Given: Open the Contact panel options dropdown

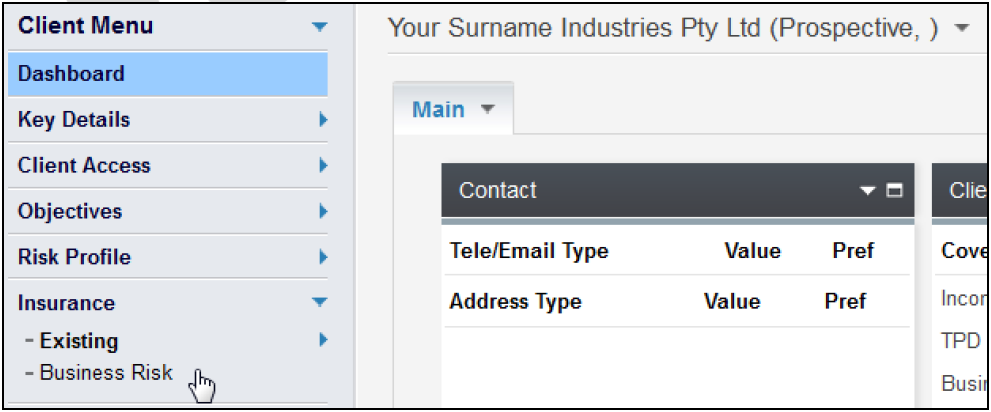Looking at the screenshot, I should tap(867, 190).
